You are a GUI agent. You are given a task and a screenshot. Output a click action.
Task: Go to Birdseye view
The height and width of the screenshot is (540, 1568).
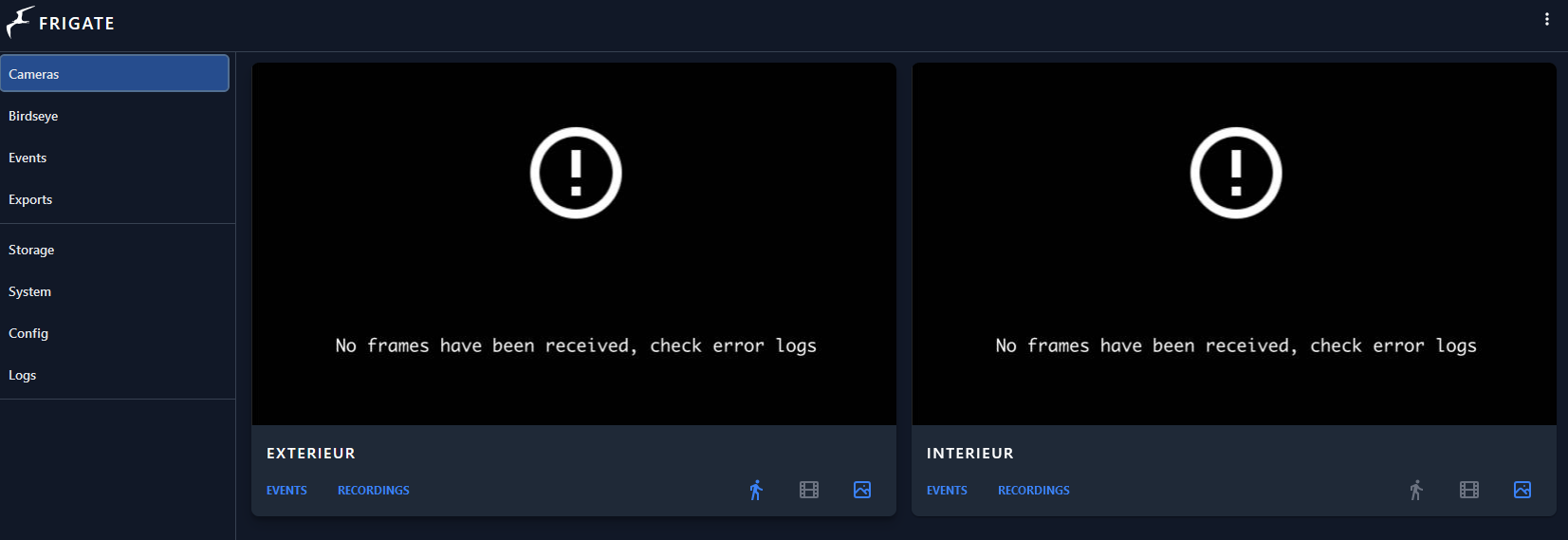(x=33, y=116)
